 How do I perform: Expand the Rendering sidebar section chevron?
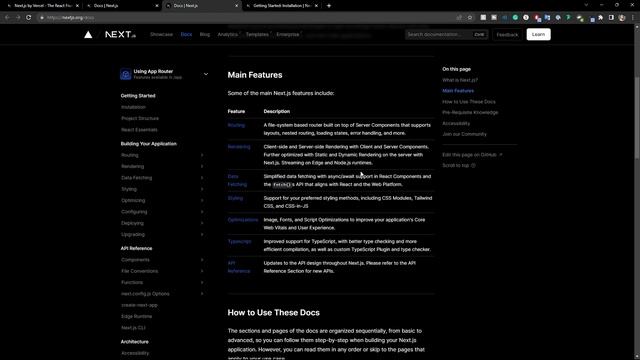(x=202, y=167)
